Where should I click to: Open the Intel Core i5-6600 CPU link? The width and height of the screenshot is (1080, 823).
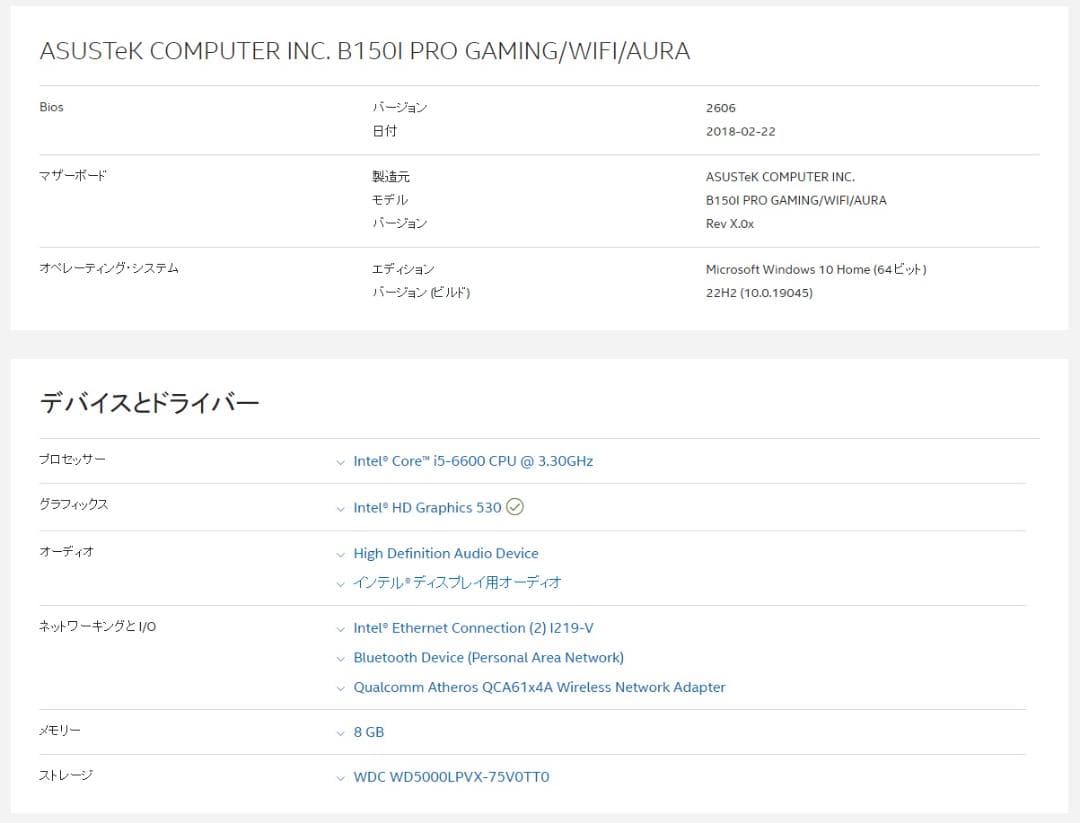[473, 461]
